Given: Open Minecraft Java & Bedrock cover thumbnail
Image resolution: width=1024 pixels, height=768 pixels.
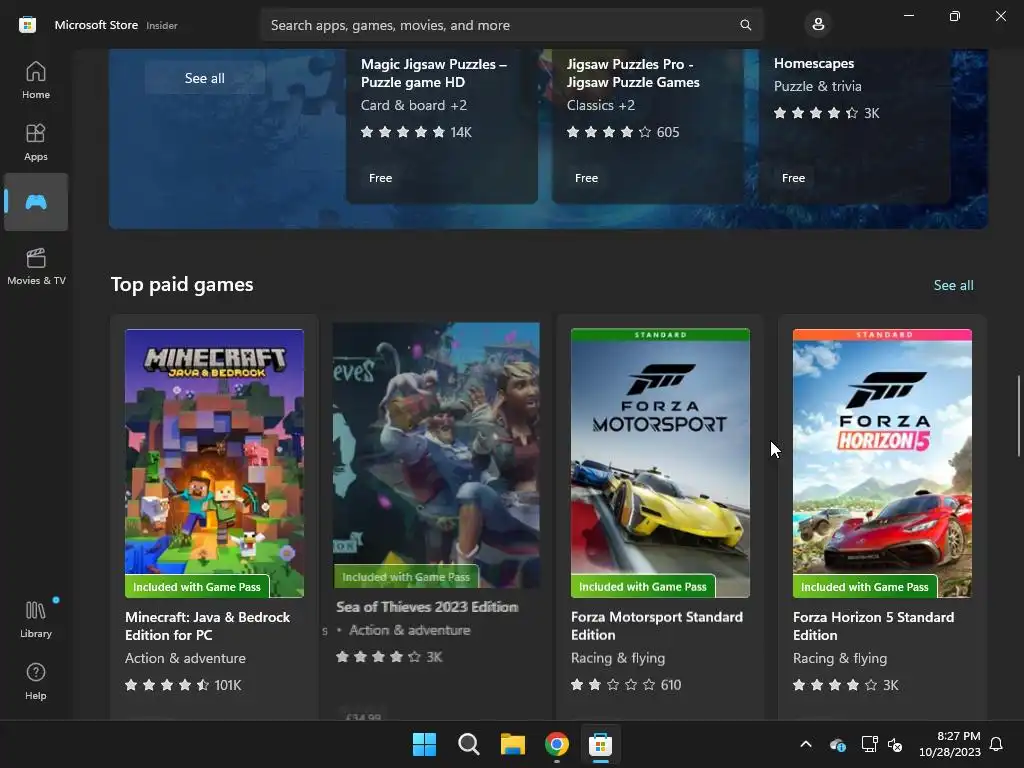Looking at the screenshot, I should point(214,463).
